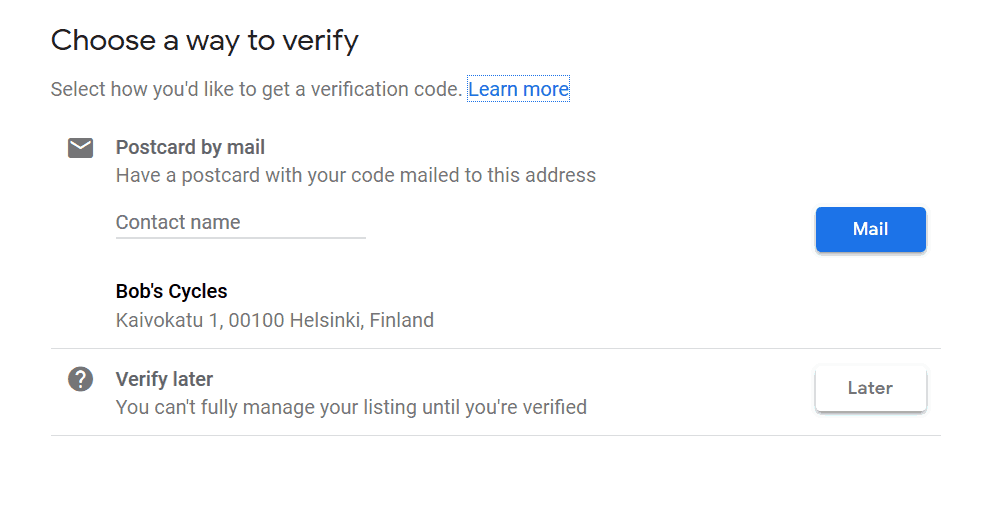Screen dimensions: 1000x508
Task: Click the Bob's Cycles business name
Action: click(172, 291)
